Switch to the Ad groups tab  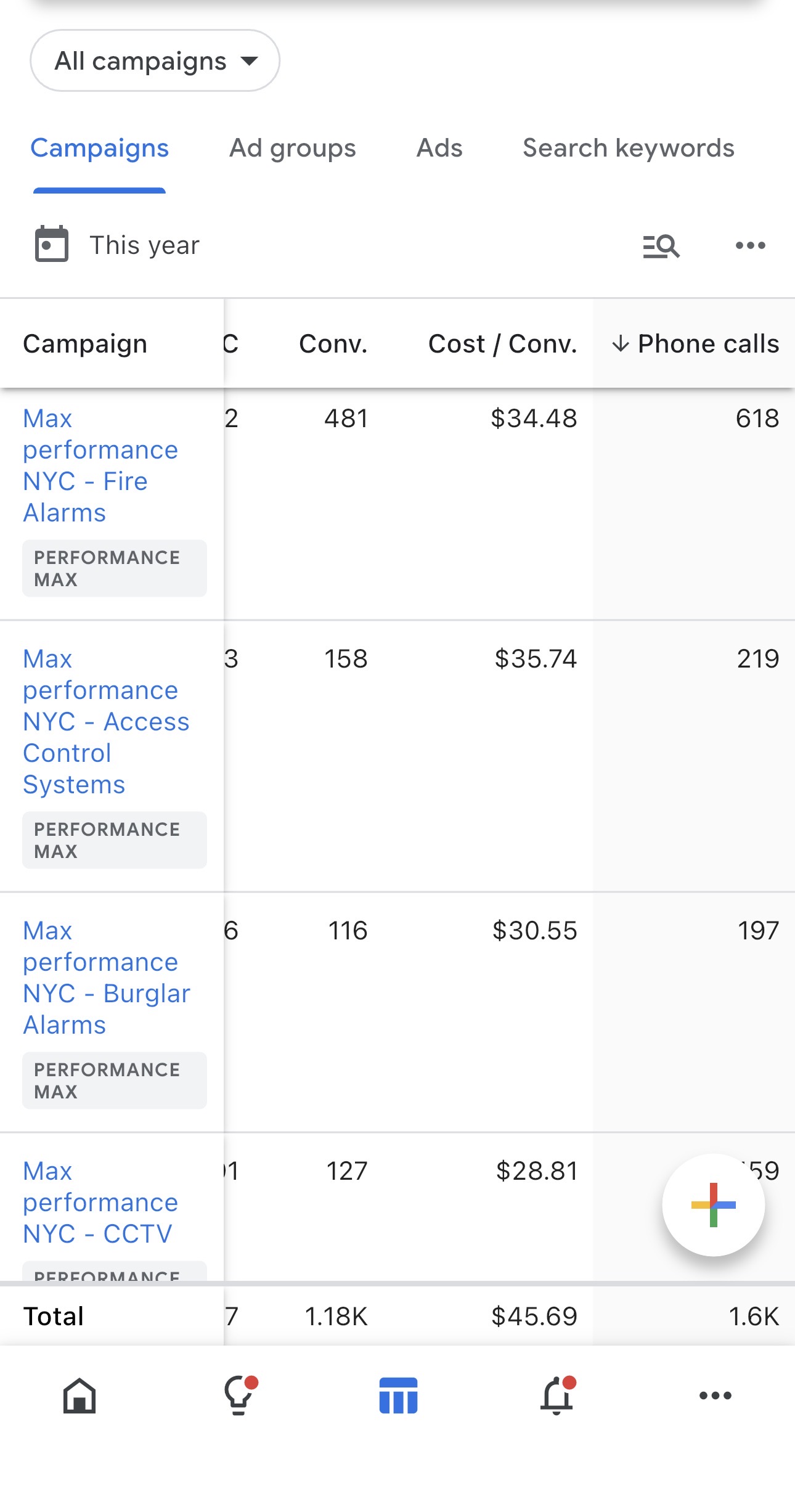point(292,149)
